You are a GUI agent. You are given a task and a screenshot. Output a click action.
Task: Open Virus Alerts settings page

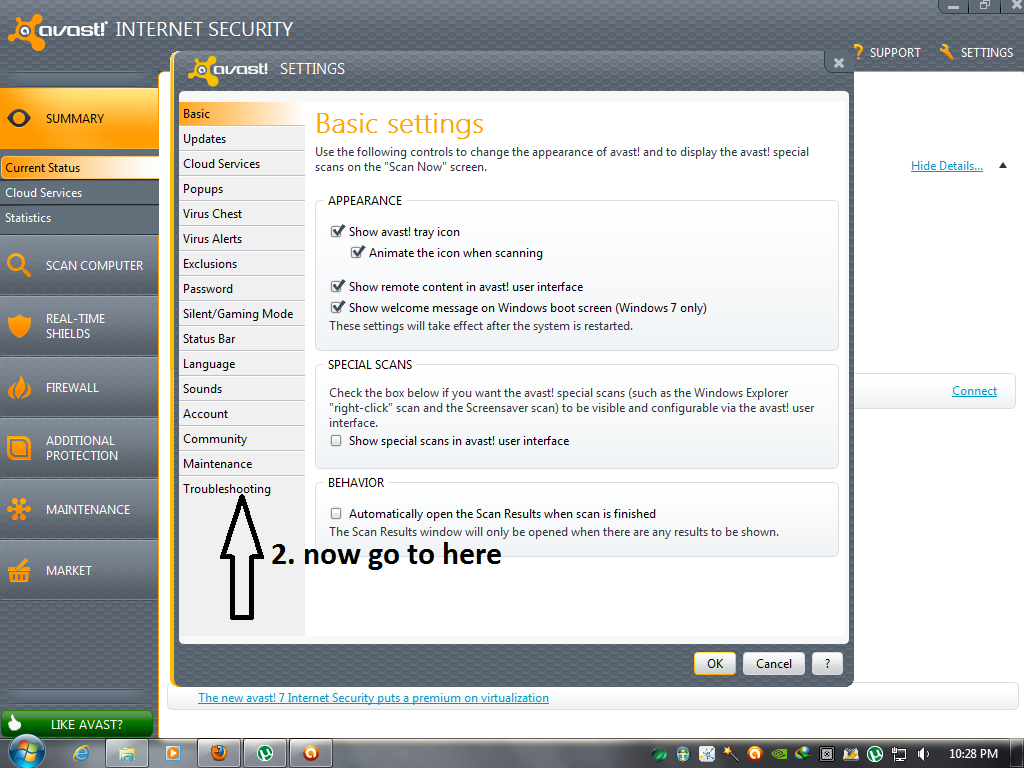click(242, 238)
